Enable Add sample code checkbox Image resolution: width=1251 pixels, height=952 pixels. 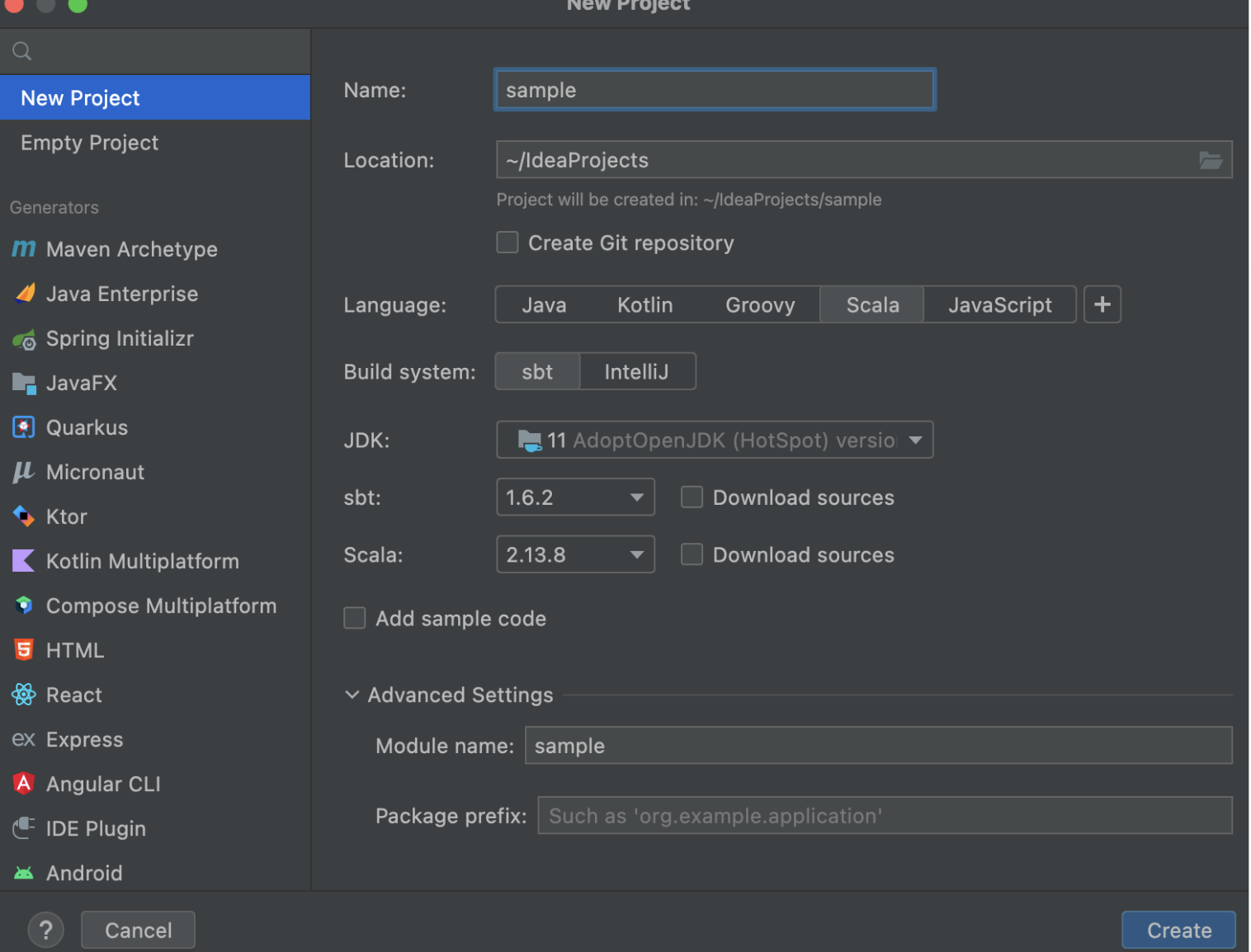point(355,618)
